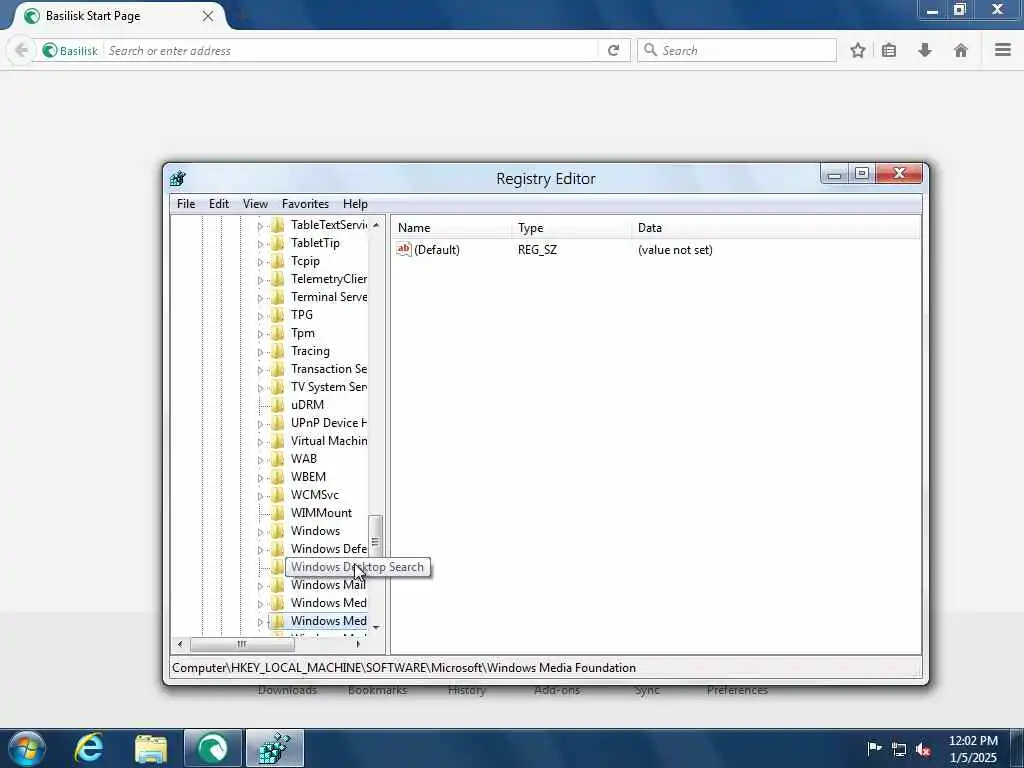Viewport: 1024px width, 768px height.
Task: Expand the TelemetryClient key
Action: pos(260,280)
